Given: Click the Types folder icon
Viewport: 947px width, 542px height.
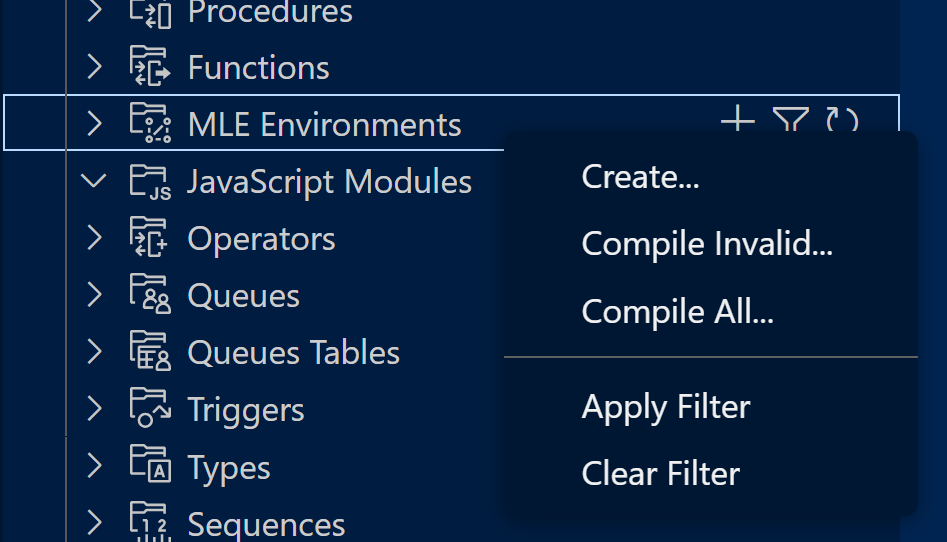Looking at the screenshot, I should pyautogui.click(x=150, y=467).
